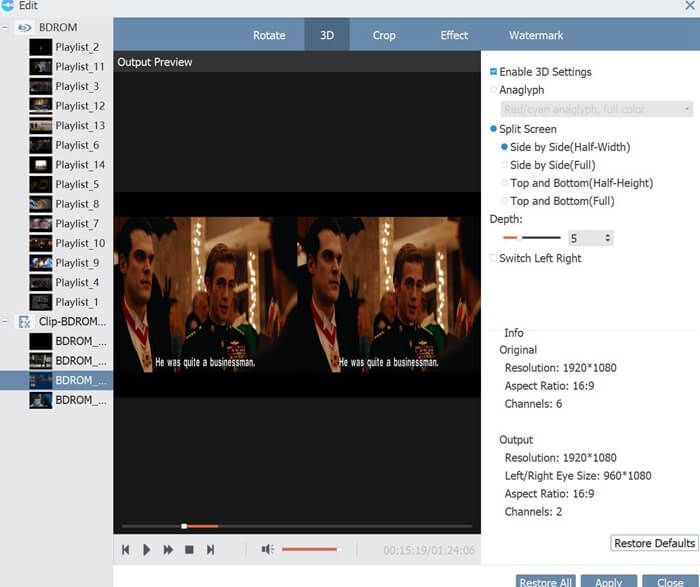Click the bottom Close button

point(671,581)
